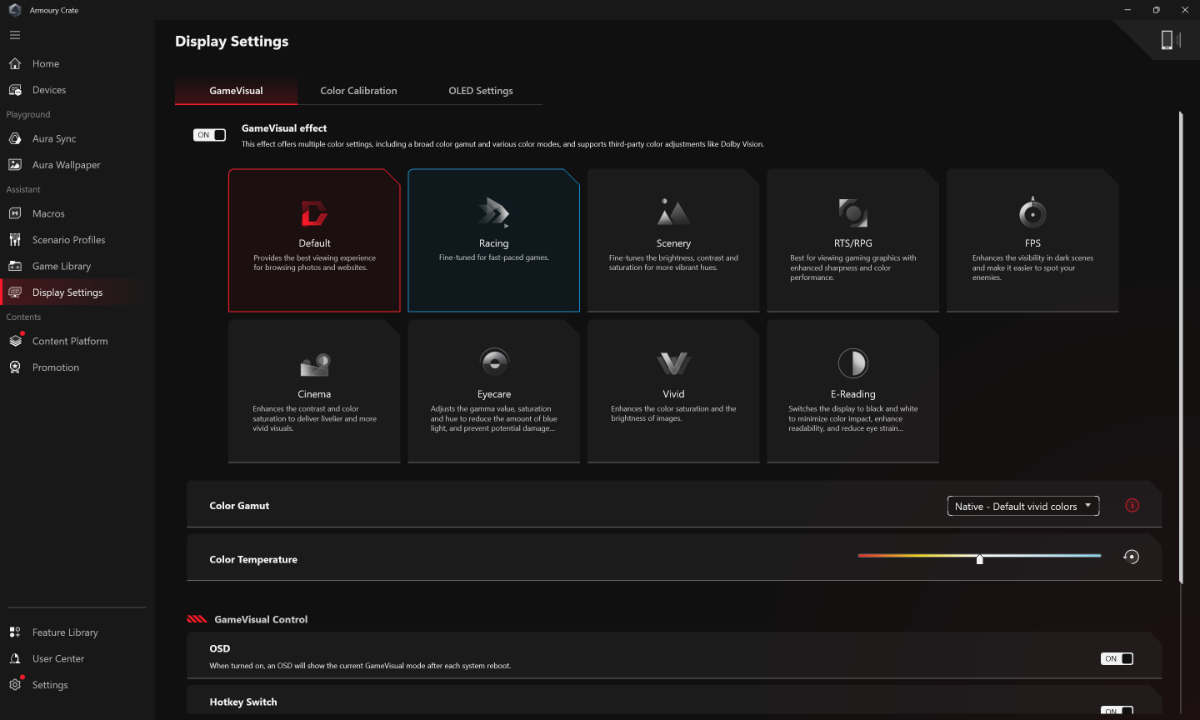The height and width of the screenshot is (720, 1200).
Task: Choose the Eyecare mode icon
Action: (x=494, y=362)
